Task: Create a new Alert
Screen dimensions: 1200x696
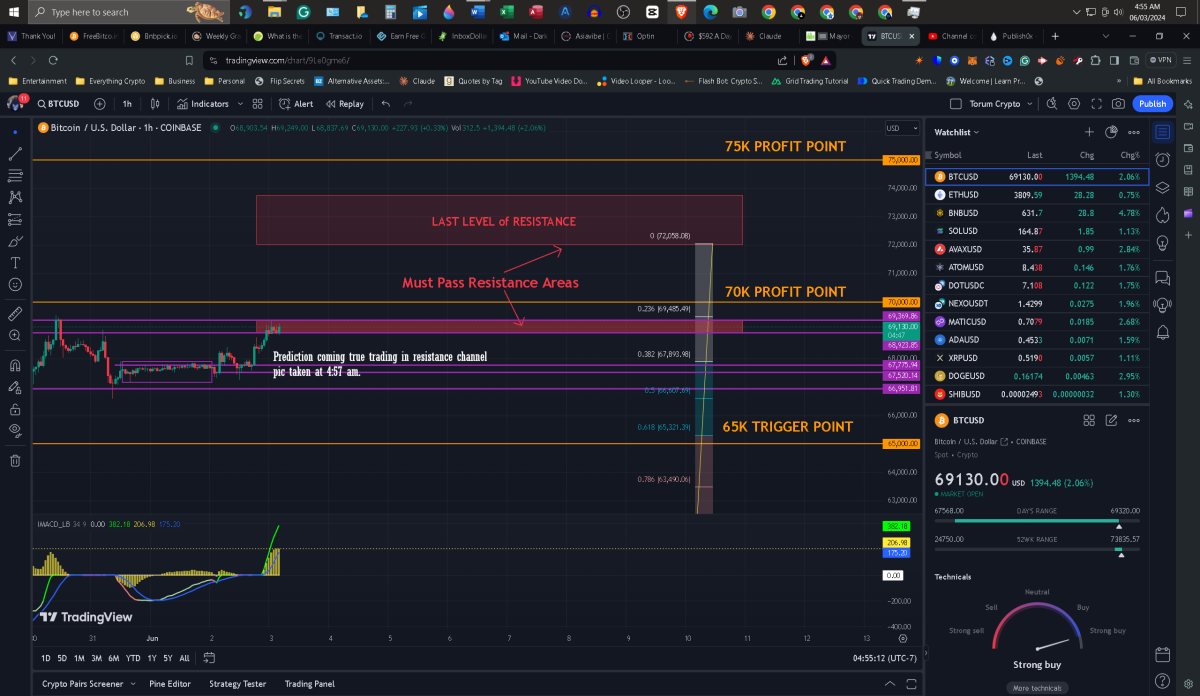Action: 296,103
